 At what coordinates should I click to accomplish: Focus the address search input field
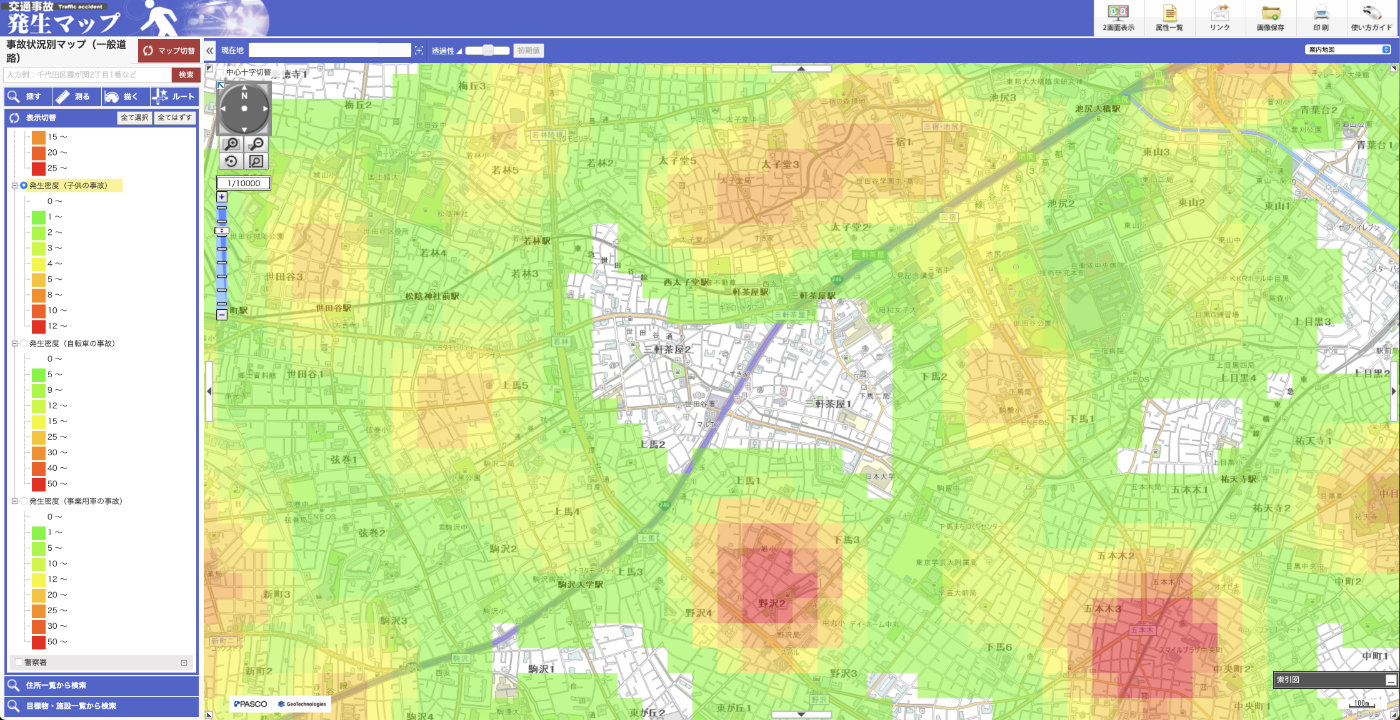coord(87,74)
